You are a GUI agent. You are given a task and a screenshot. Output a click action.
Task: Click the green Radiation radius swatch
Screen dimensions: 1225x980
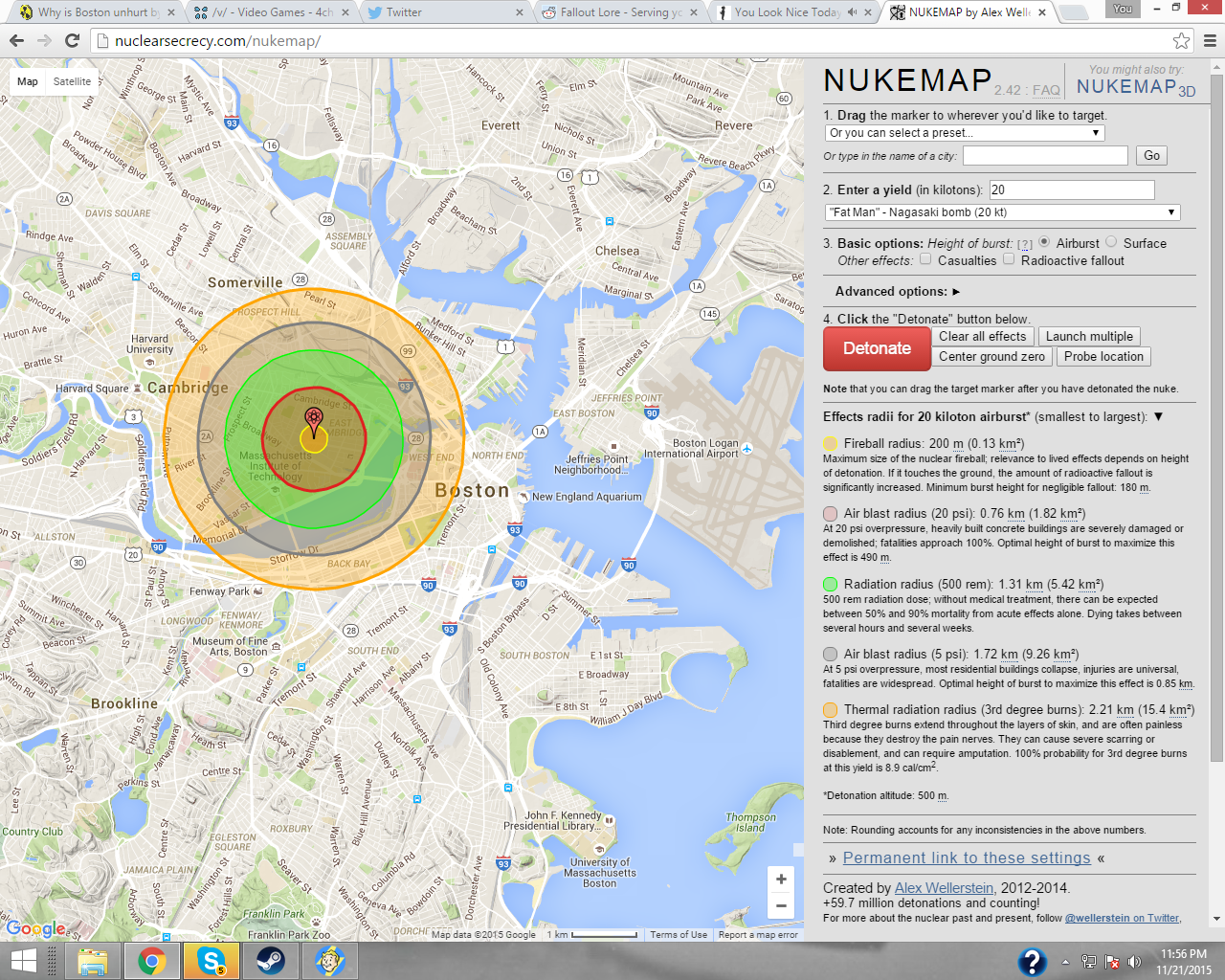(830, 584)
